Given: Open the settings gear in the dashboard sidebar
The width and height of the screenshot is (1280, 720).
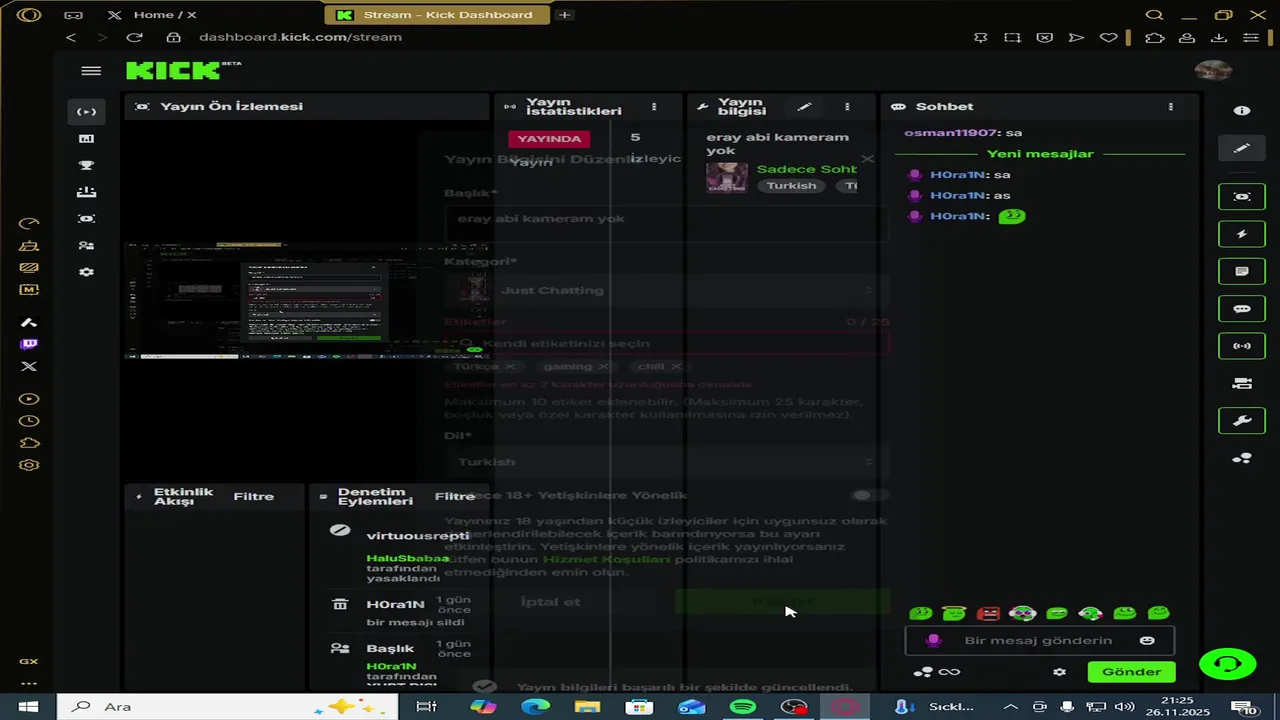Looking at the screenshot, I should coord(87,272).
